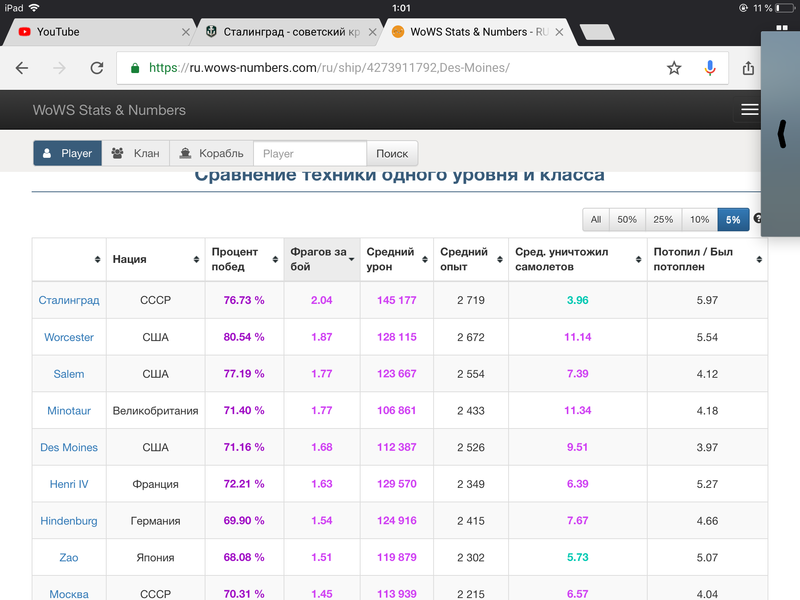Tap the microphone voice search icon

710,68
